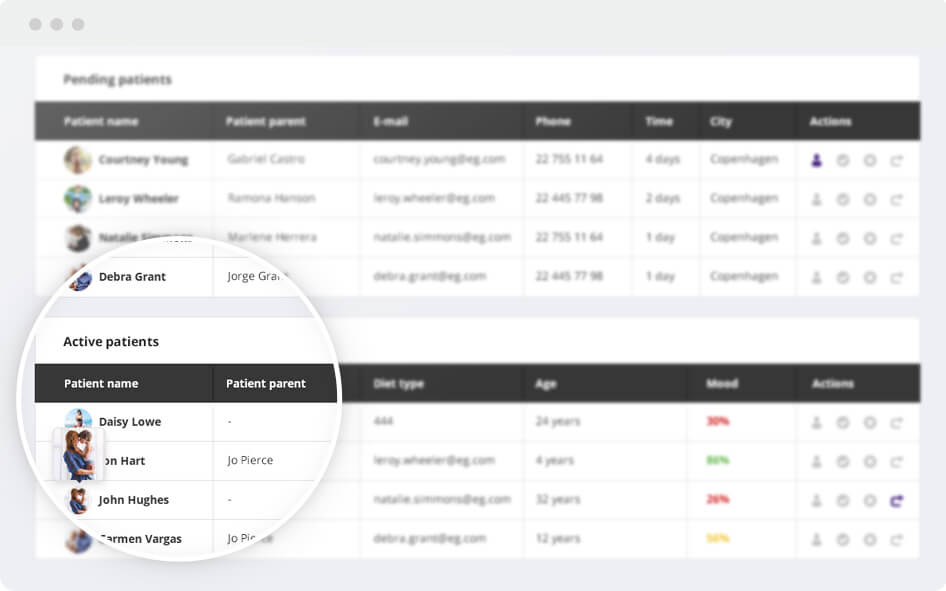This screenshot has height=591, width=946.
Task: Select patient John Hughes
Action: [133, 500]
